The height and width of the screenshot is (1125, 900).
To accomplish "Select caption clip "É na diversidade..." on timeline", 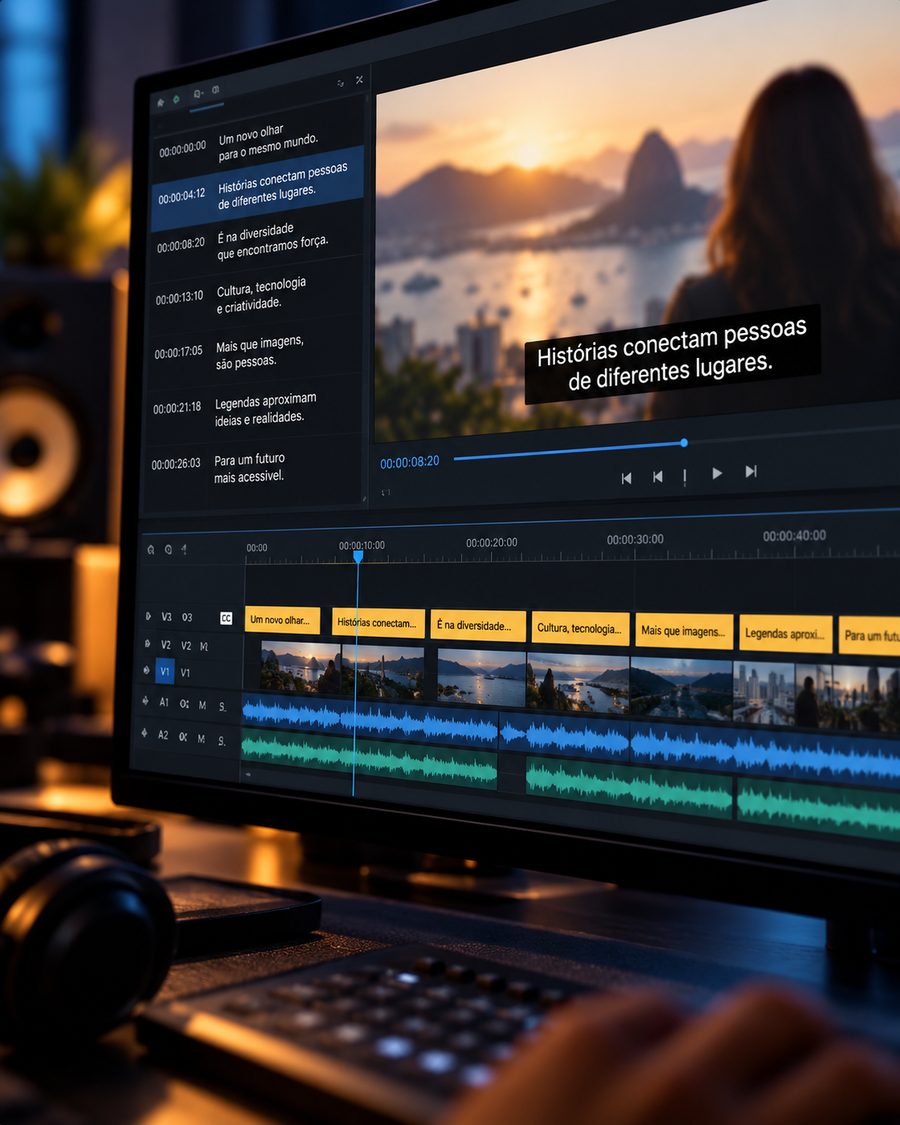I will [x=479, y=625].
